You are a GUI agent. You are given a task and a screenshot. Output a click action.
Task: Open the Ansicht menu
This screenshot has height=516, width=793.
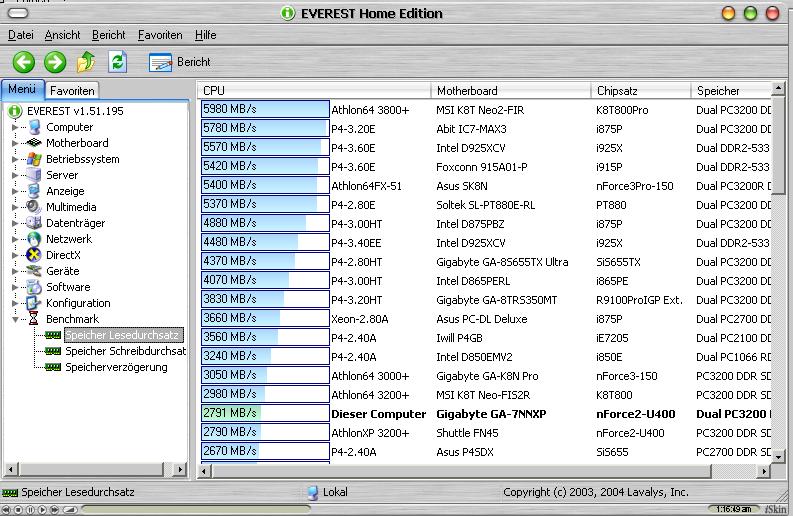pyautogui.click(x=62, y=35)
